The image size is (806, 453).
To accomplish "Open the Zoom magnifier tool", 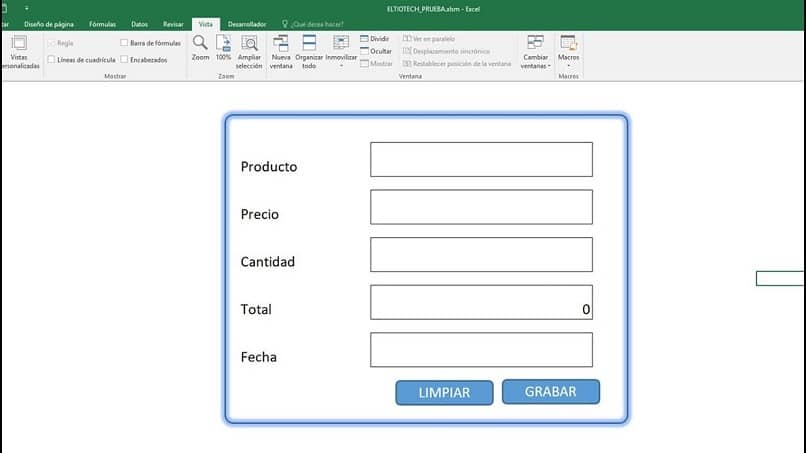I will pyautogui.click(x=200, y=48).
